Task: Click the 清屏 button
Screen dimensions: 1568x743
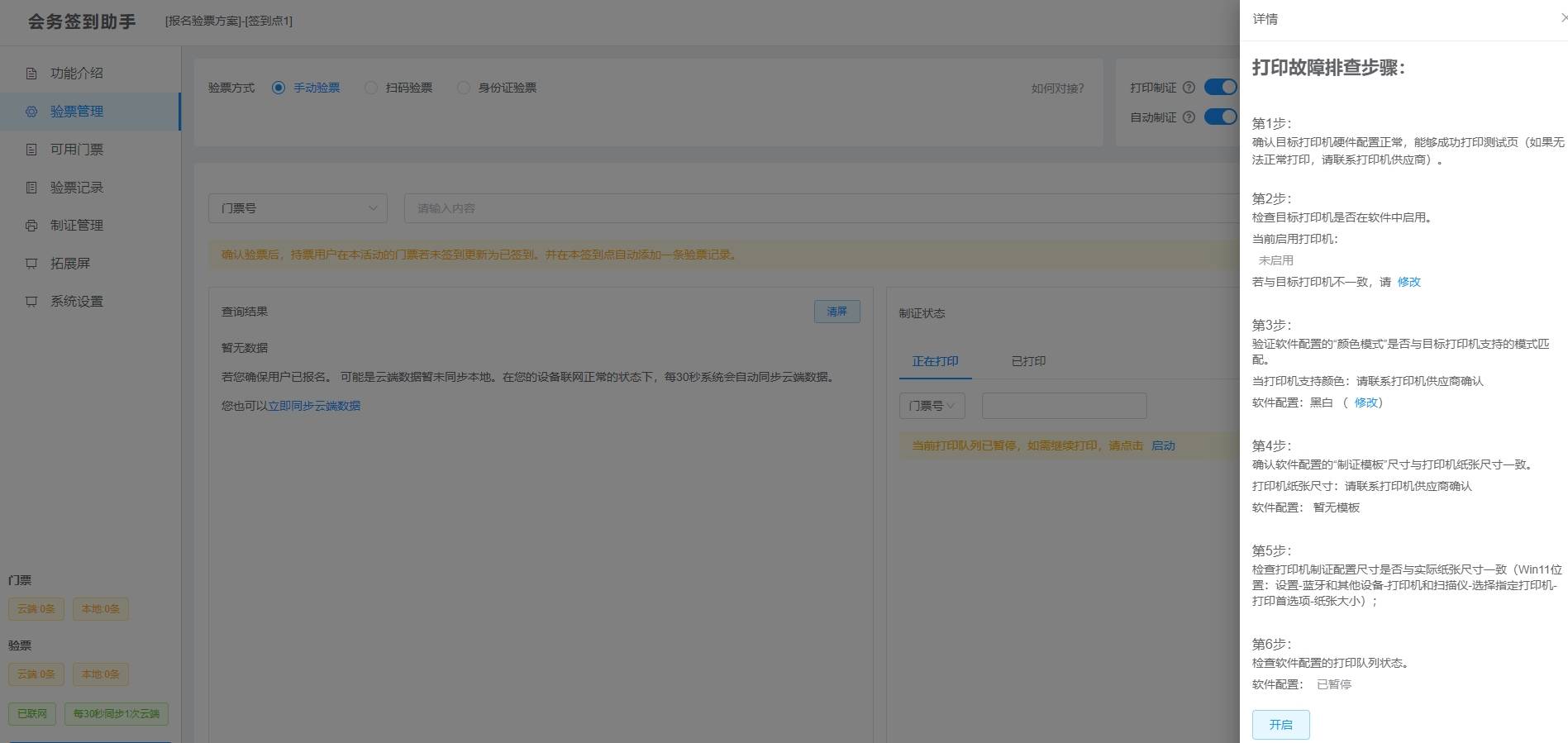Action: 836,312
